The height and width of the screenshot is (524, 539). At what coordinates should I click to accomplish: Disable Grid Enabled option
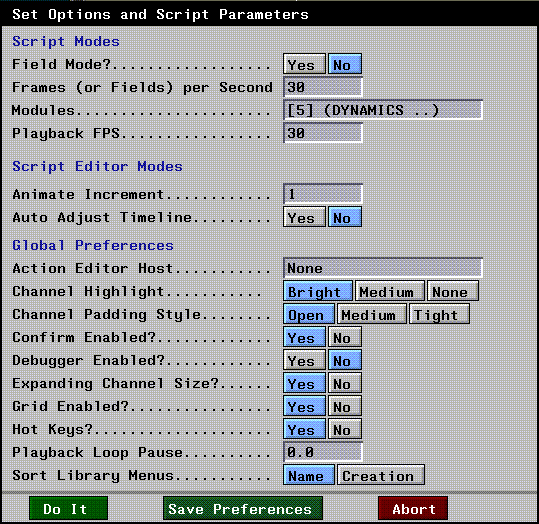(345, 406)
